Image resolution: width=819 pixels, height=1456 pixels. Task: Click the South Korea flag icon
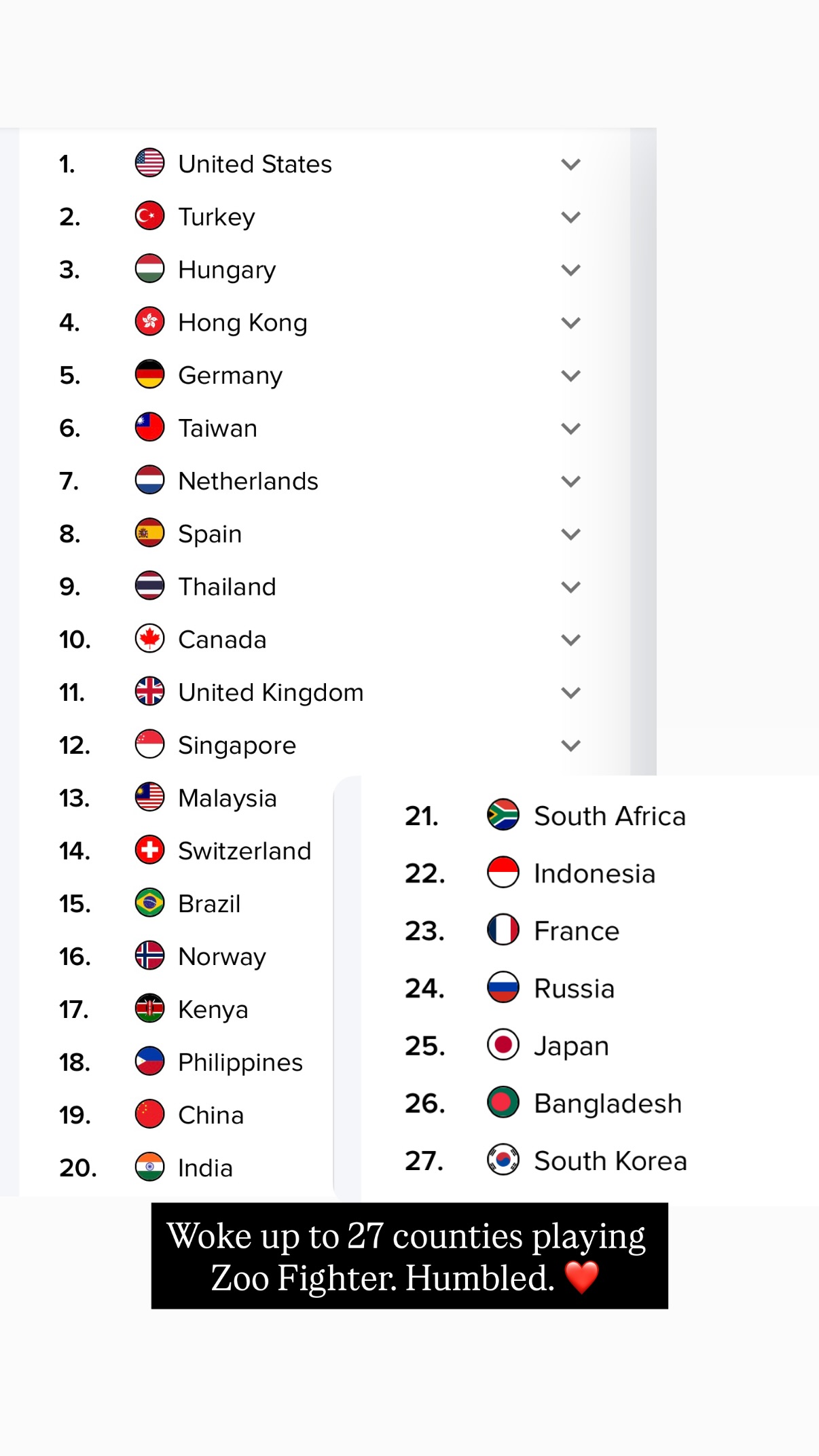click(x=503, y=1160)
